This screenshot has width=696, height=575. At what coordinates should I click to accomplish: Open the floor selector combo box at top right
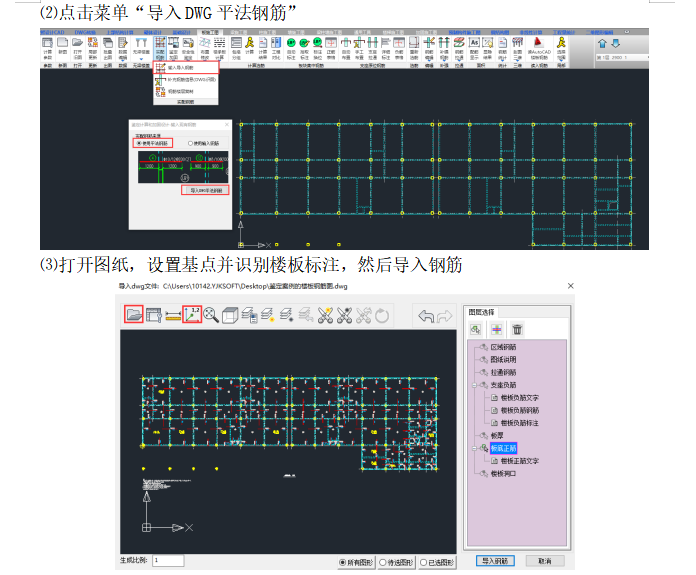pyautogui.click(x=622, y=58)
